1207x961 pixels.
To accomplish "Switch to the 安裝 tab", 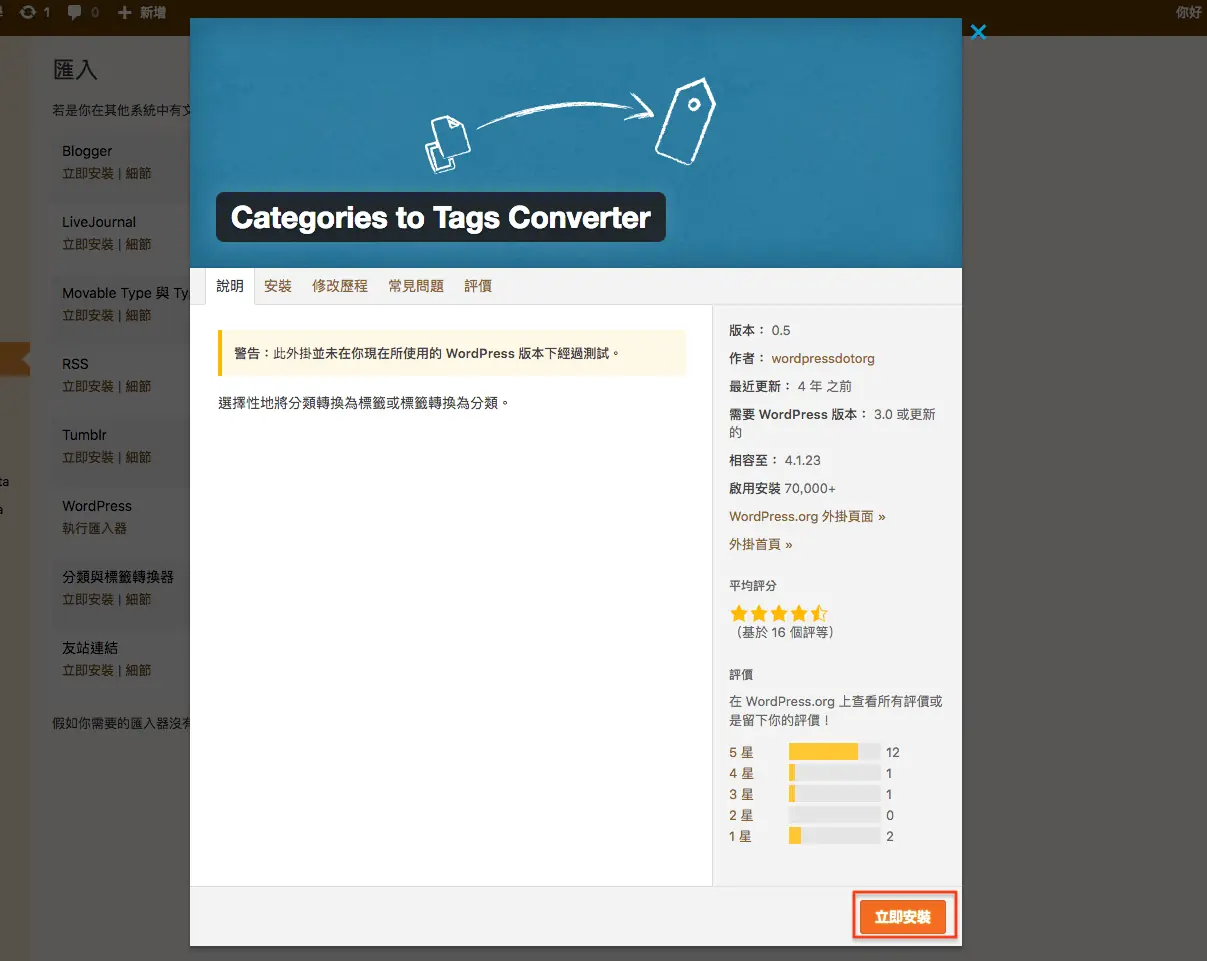I will (278, 286).
